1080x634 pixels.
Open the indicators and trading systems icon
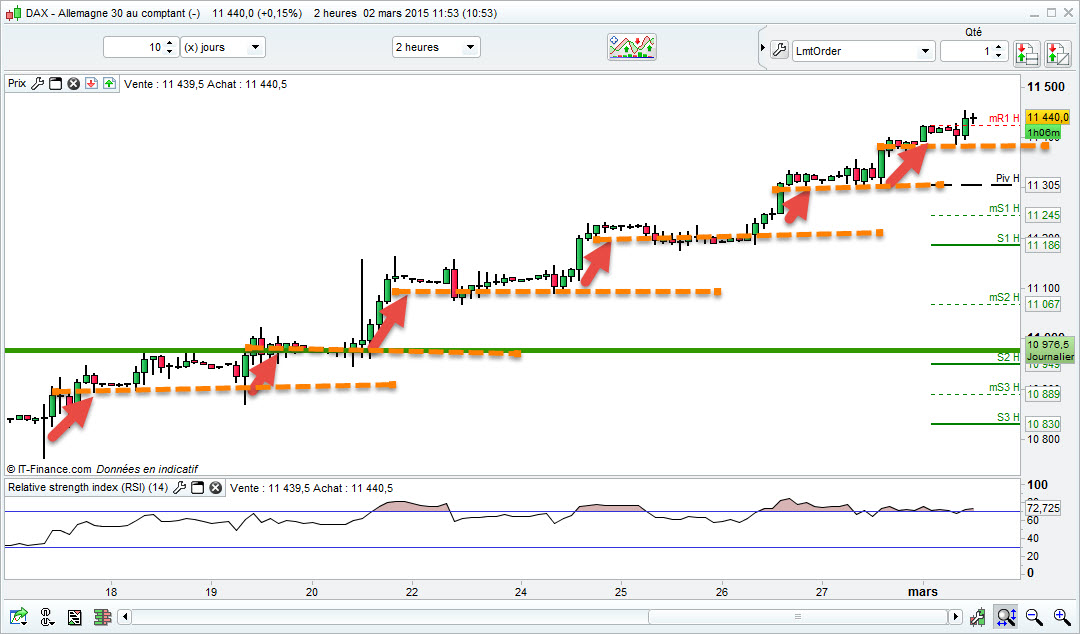tap(632, 47)
